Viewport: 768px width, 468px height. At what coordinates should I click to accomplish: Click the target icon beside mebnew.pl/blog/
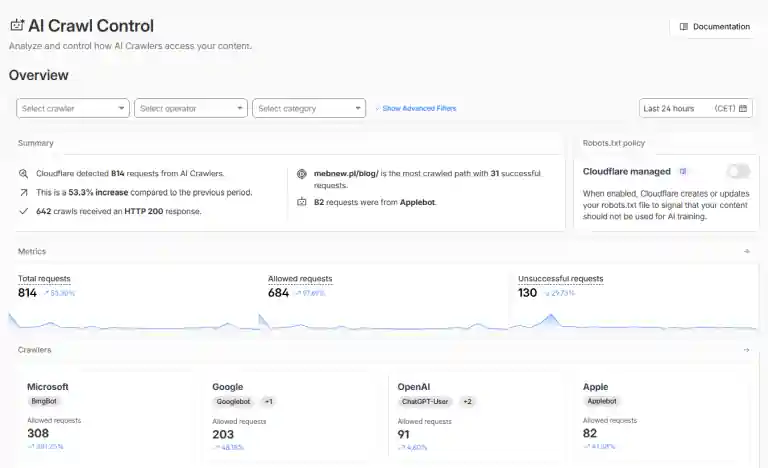302,173
